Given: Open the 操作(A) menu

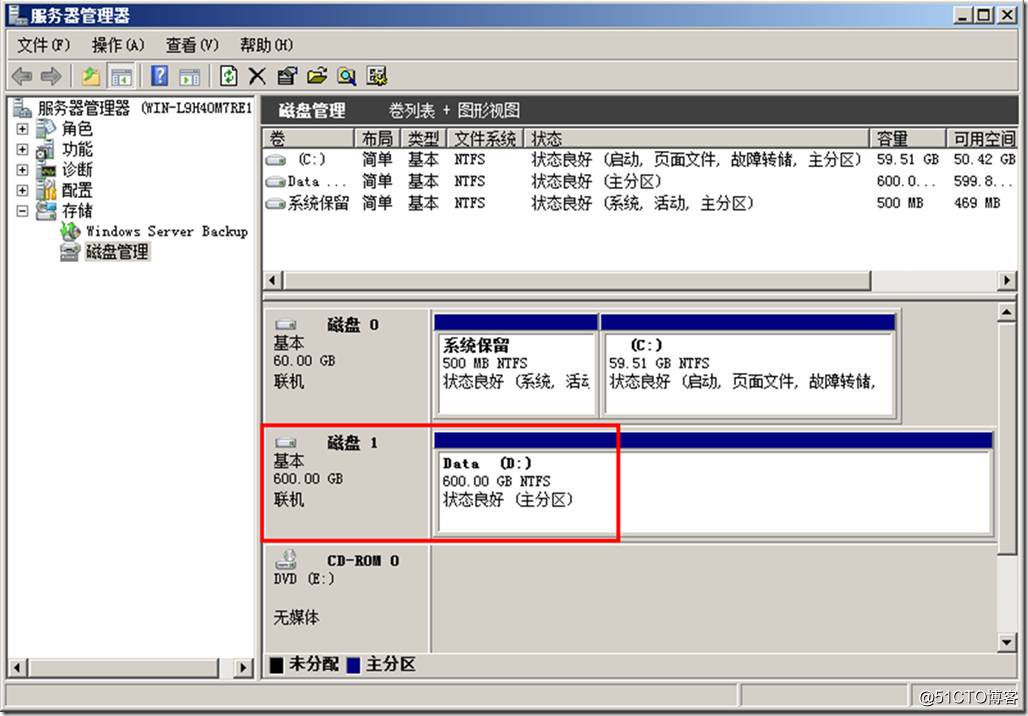Looking at the screenshot, I should (x=118, y=45).
